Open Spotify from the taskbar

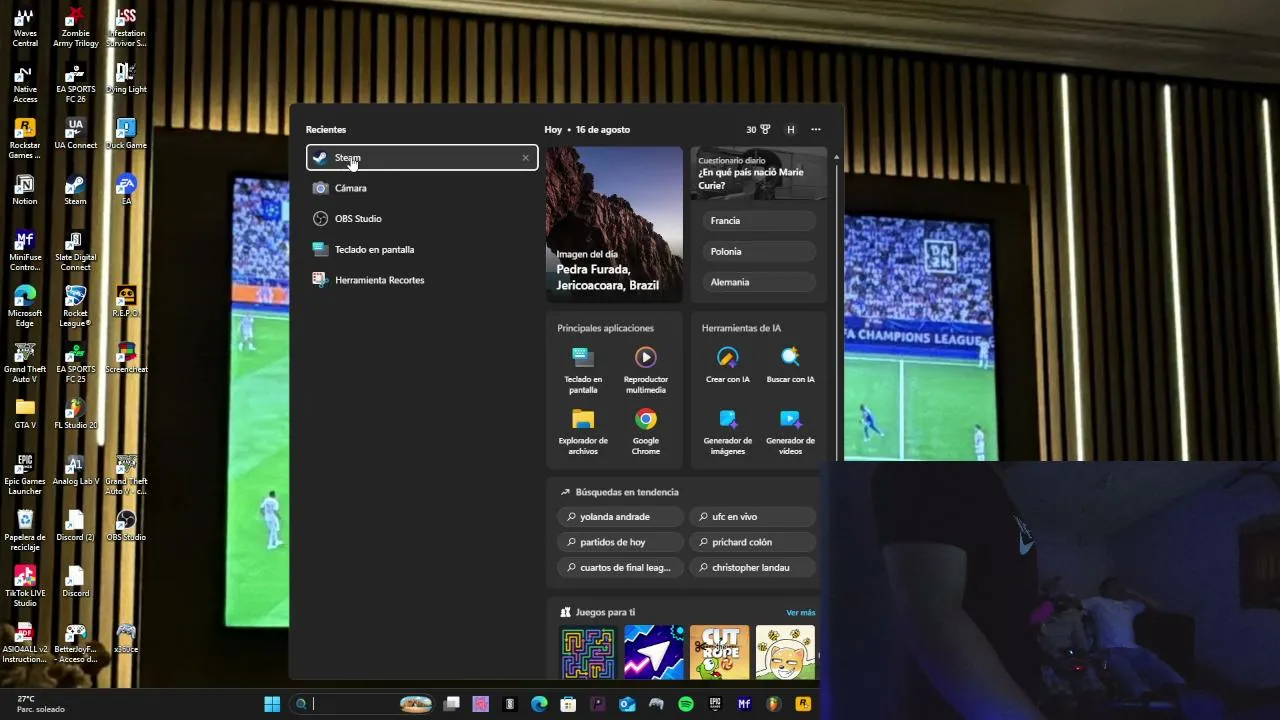(686, 704)
